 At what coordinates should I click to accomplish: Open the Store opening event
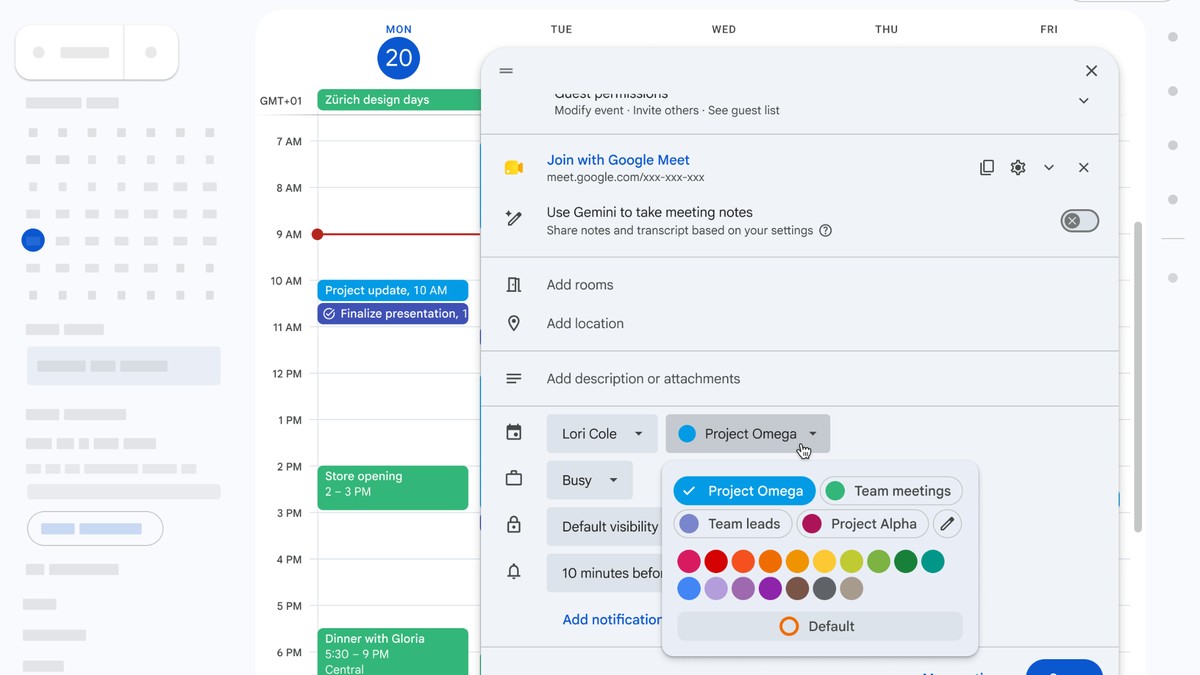[x=393, y=488]
